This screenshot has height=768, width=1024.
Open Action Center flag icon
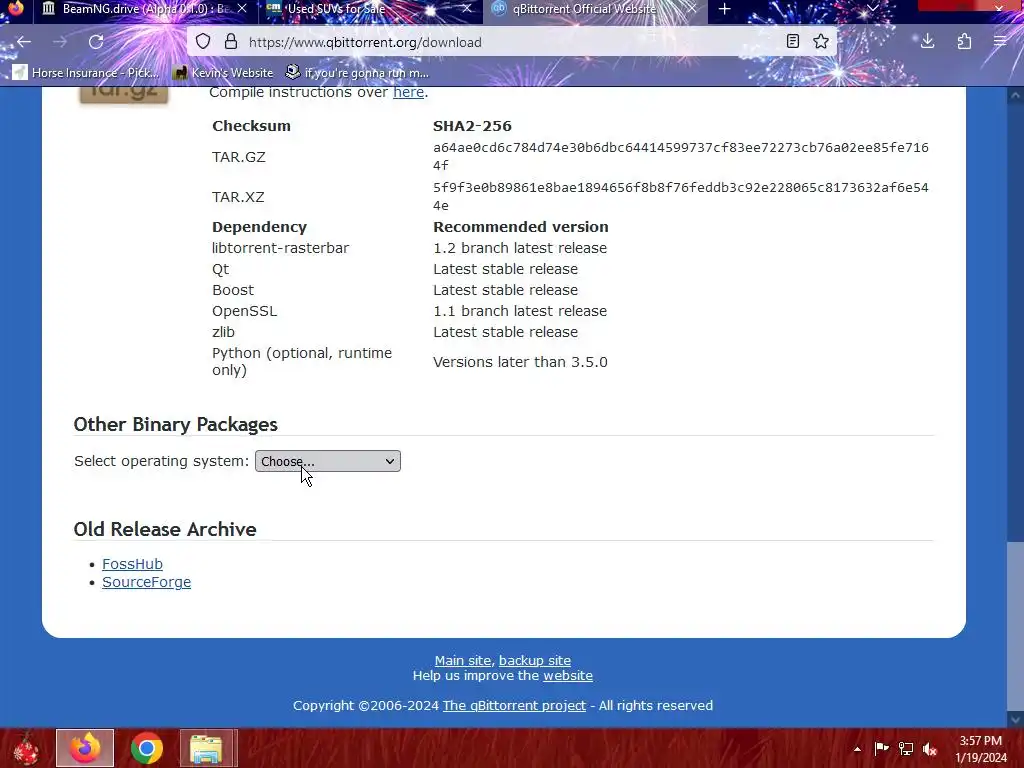coord(881,748)
